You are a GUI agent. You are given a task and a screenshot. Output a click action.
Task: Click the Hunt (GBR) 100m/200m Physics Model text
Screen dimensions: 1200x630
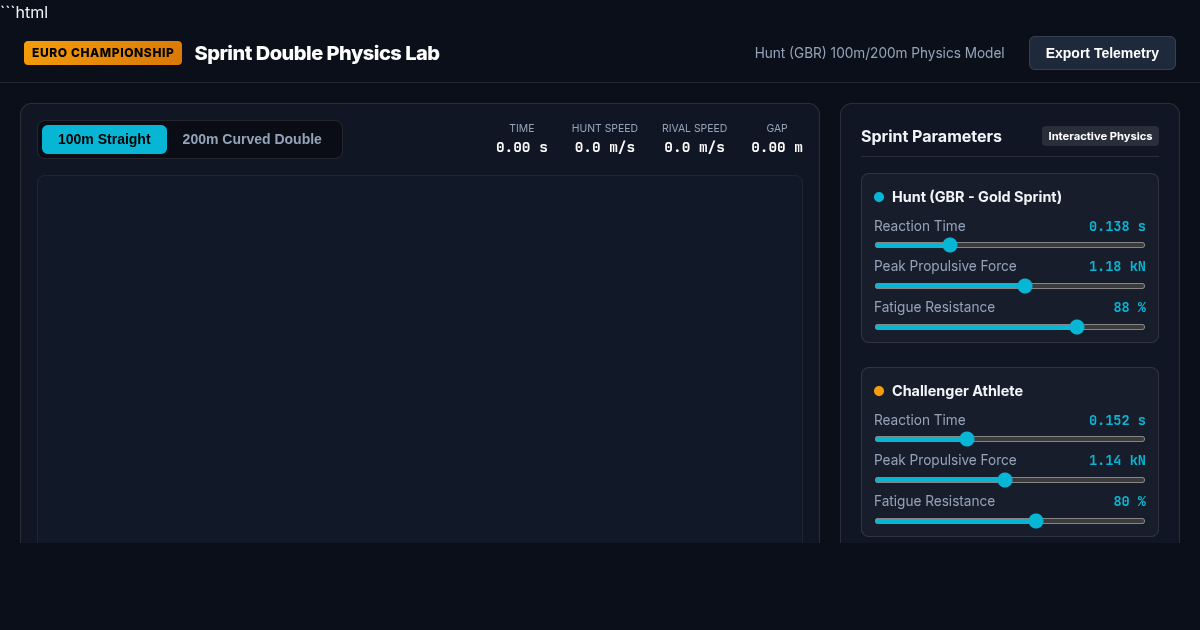[879, 53]
